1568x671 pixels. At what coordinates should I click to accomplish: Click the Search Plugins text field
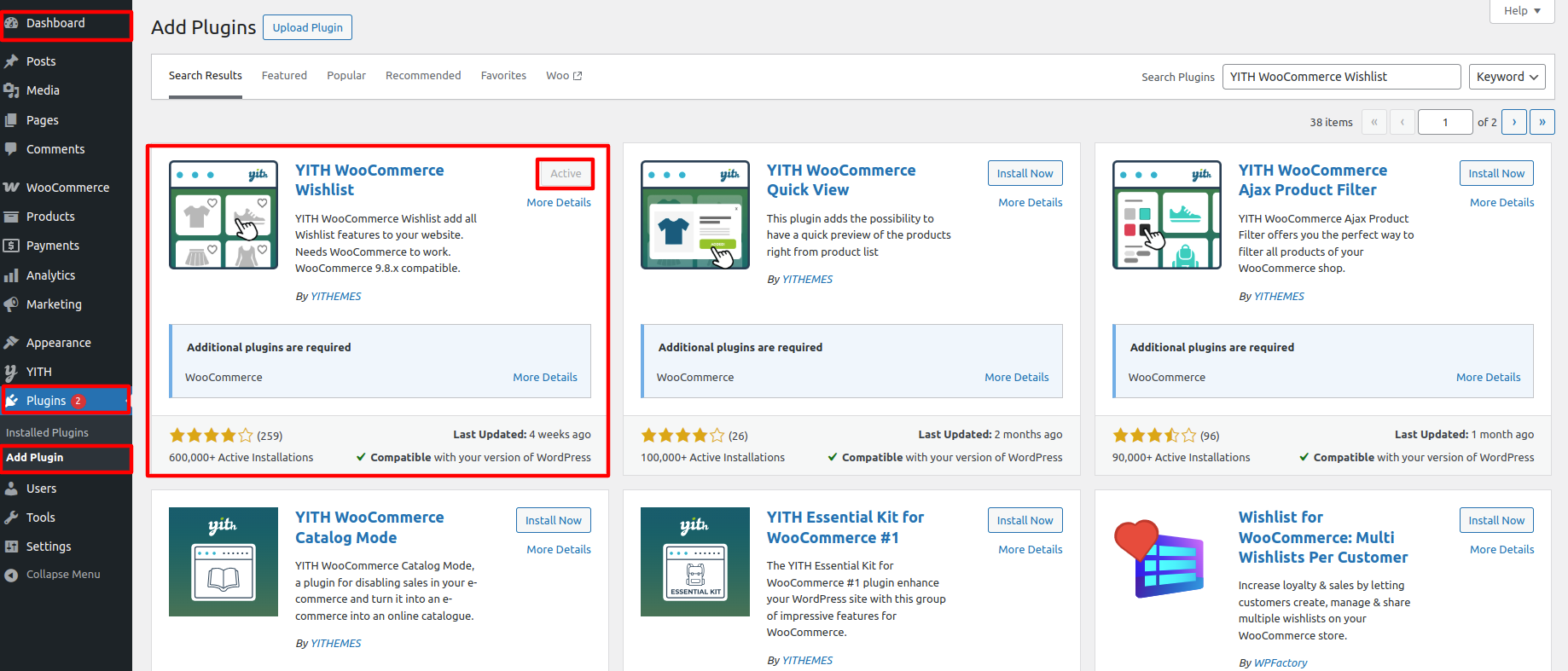1340,77
